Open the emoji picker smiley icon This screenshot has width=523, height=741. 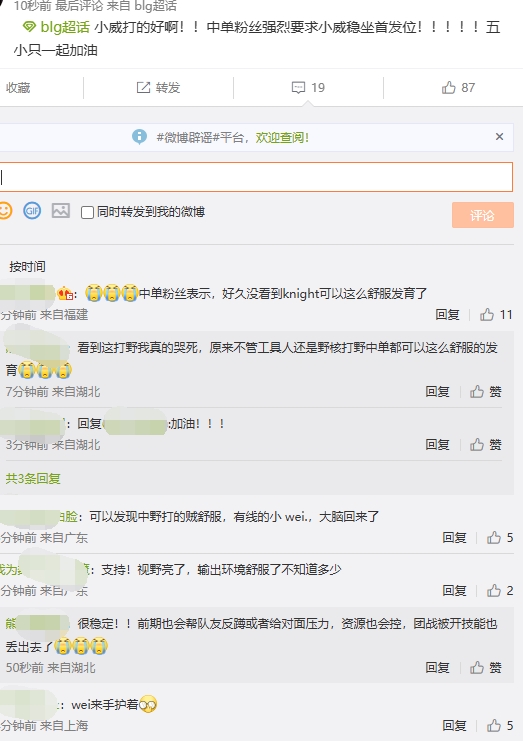tap(5, 211)
